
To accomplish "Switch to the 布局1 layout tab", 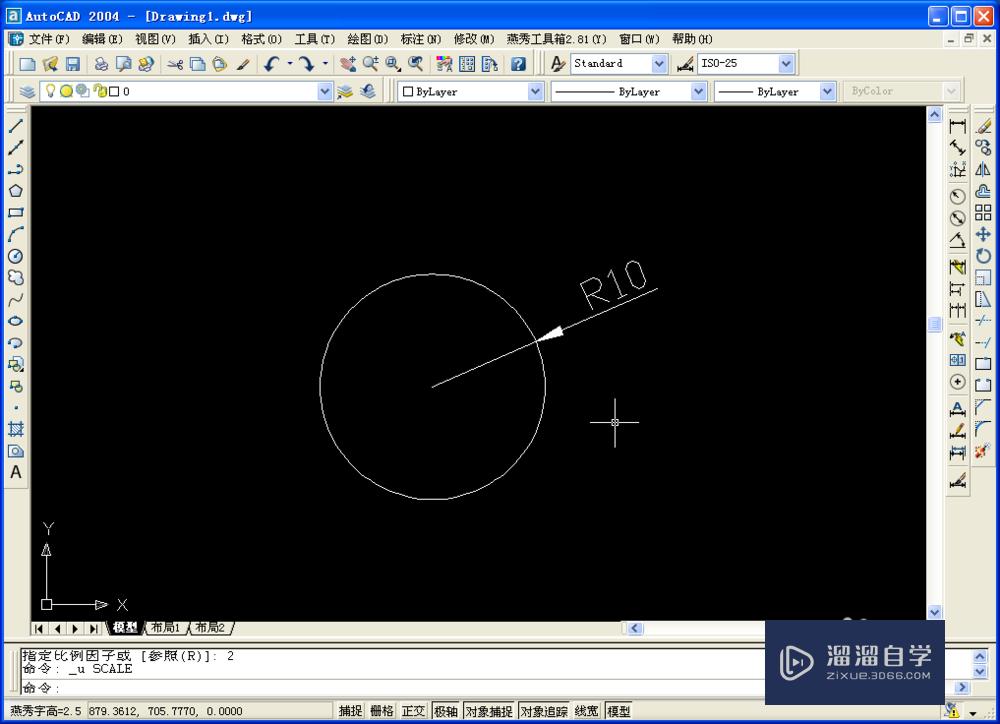I will (x=165, y=628).
